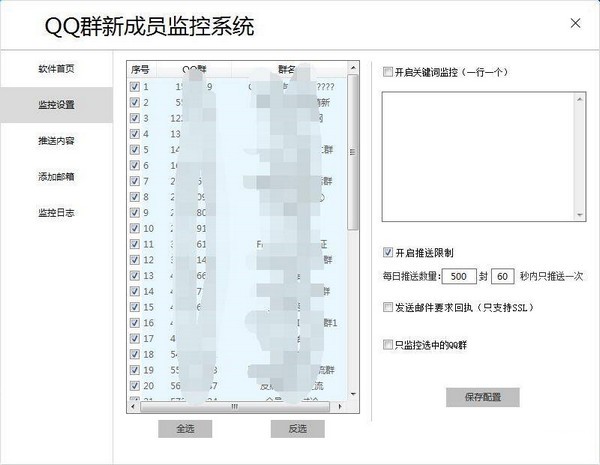Image resolution: width=600 pixels, height=465 pixels.
Task: Uncheck row 4 in the group list
Action: coord(135,134)
